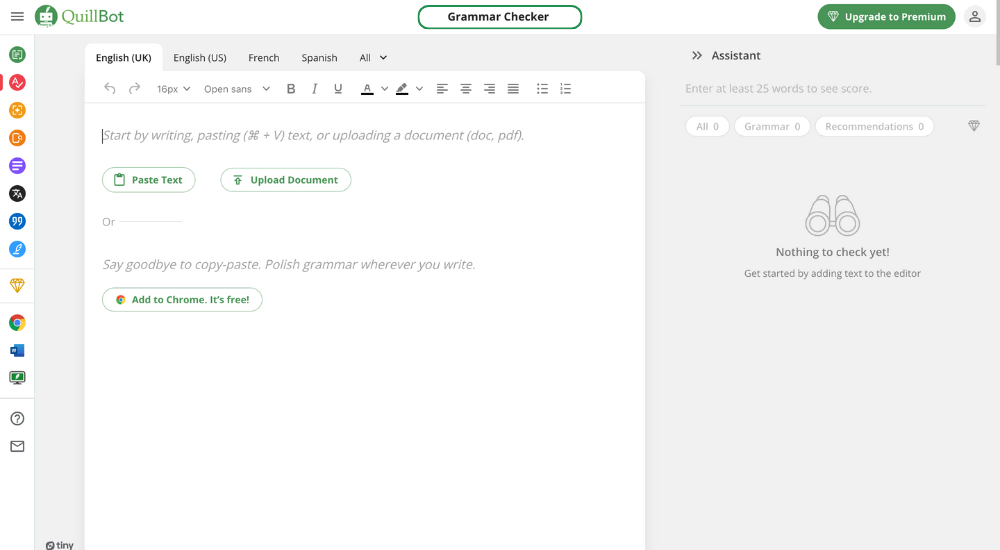Toggle bold formatting
Image resolution: width=1000 pixels, height=550 pixels.
click(x=291, y=89)
